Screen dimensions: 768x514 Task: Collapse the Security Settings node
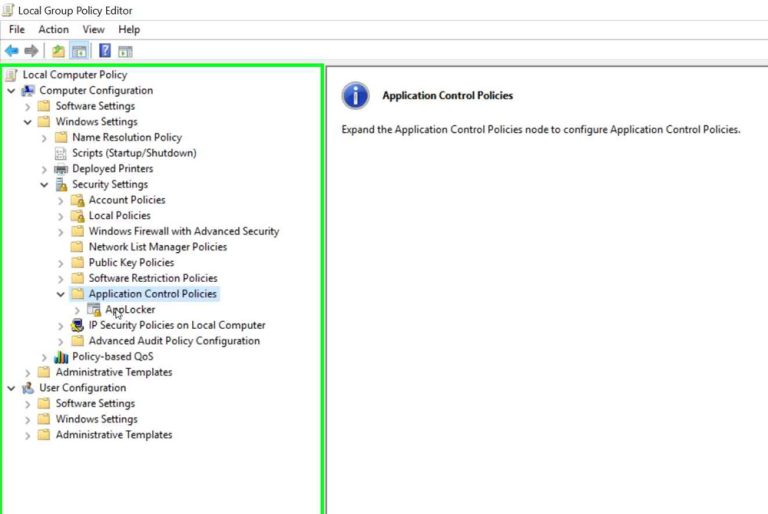tap(44, 185)
